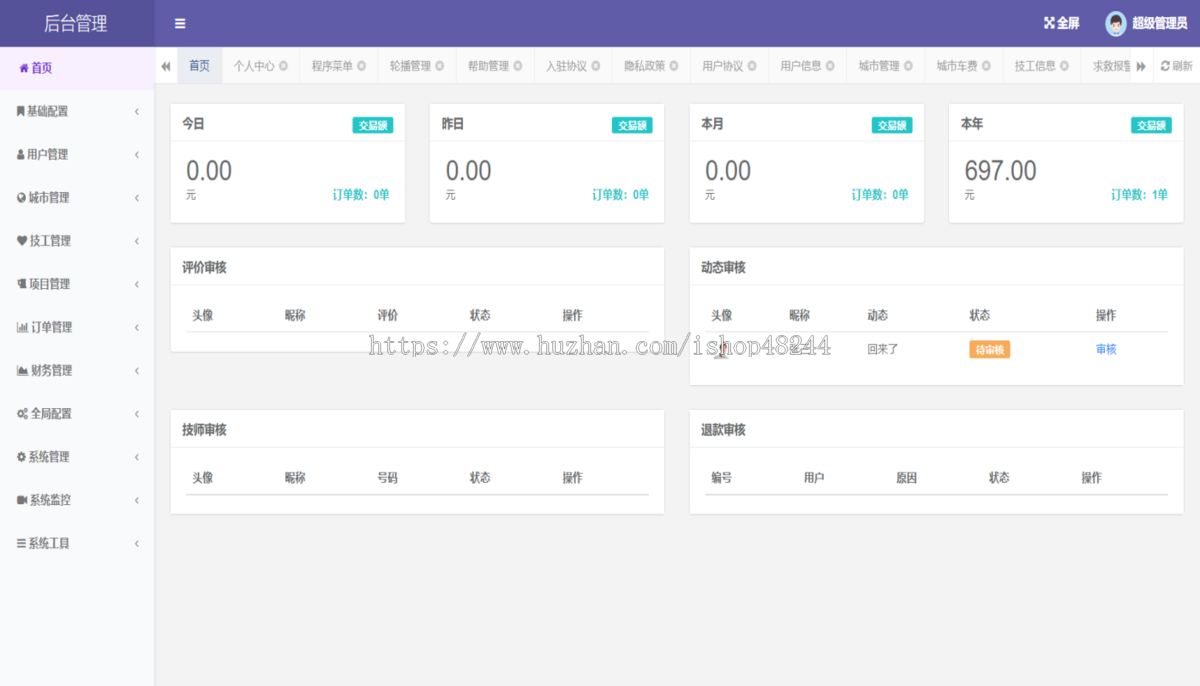Click 订单数: 1单 on the 本年 card
This screenshot has width=1200, height=686.
click(1139, 195)
